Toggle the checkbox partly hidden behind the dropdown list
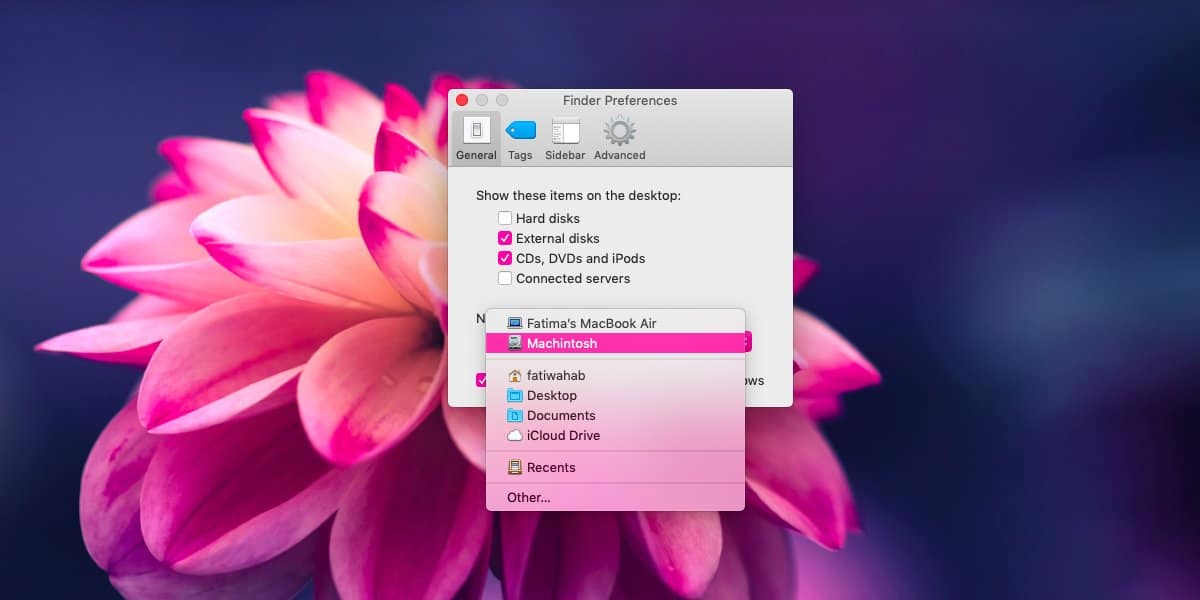The width and height of the screenshot is (1200, 600). coord(481,380)
